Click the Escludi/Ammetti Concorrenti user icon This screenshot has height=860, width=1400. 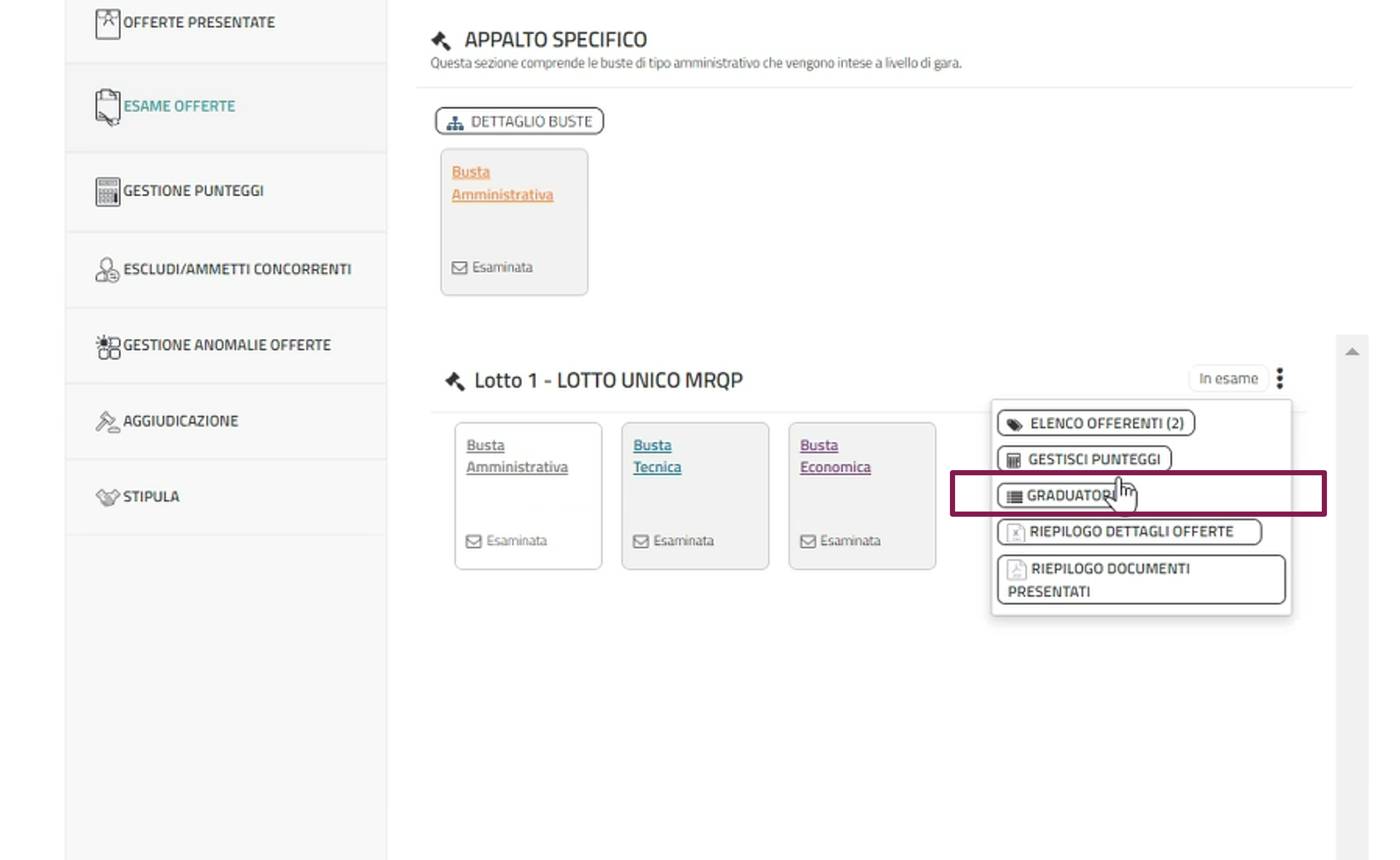pyautogui.click(x=107, y=270)
